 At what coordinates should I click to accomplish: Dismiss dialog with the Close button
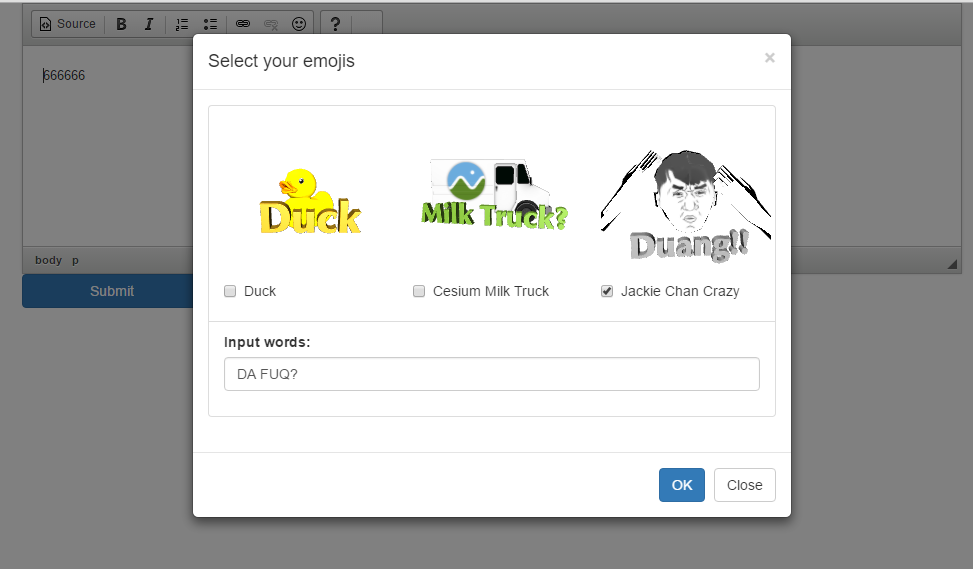[745, 485]
